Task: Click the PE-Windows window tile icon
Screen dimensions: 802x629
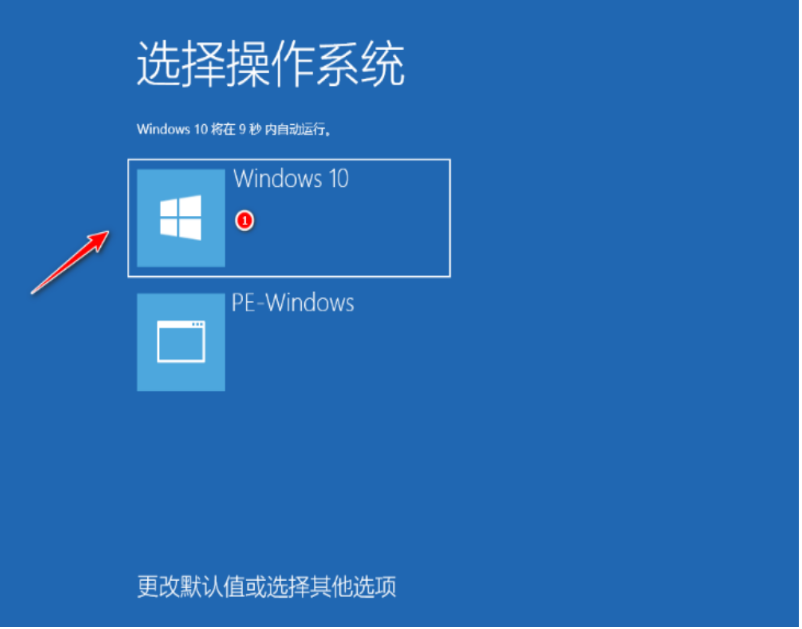Action: point(181,342)
